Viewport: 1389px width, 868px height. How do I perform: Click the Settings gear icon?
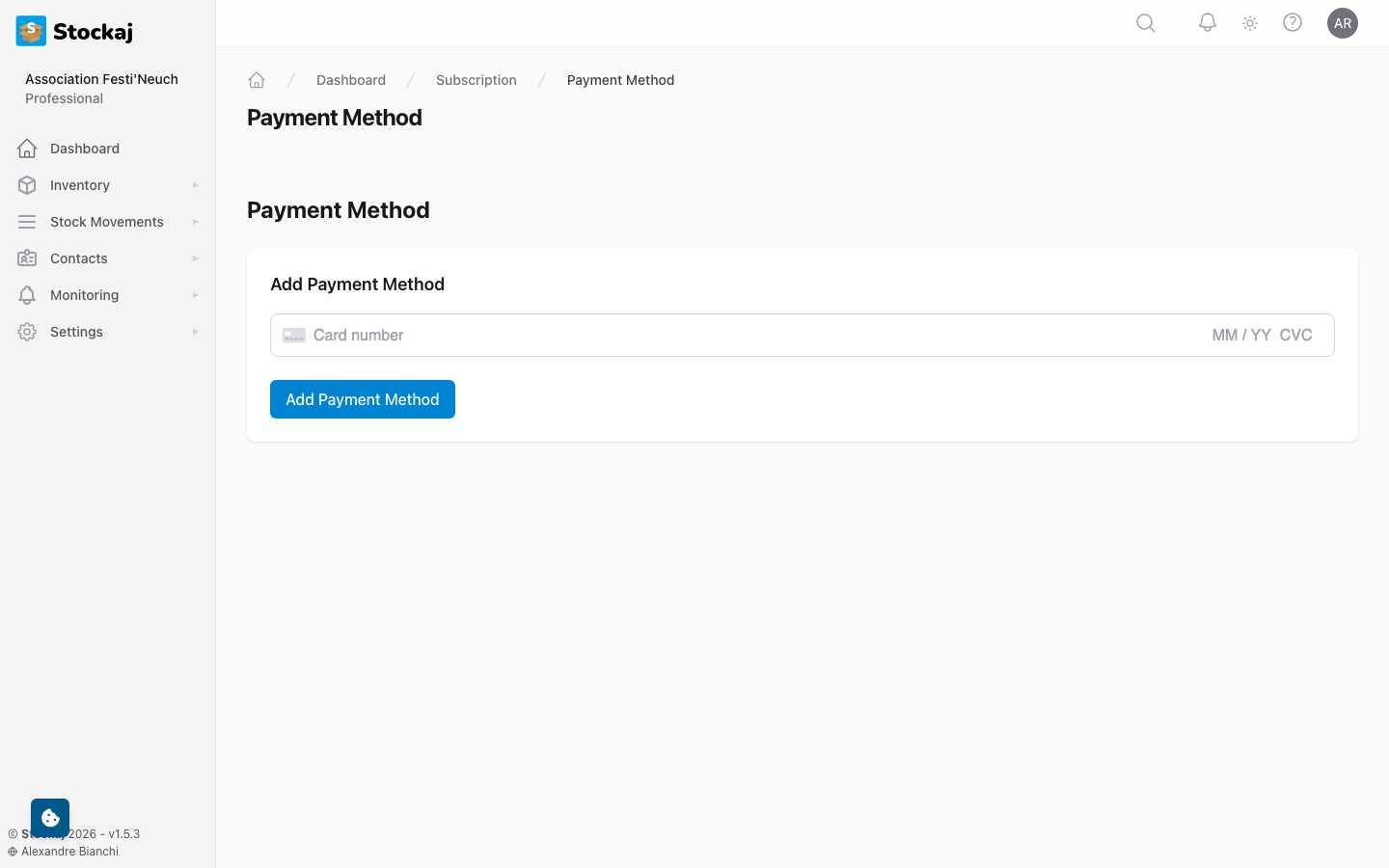click(x=27, y=332)
